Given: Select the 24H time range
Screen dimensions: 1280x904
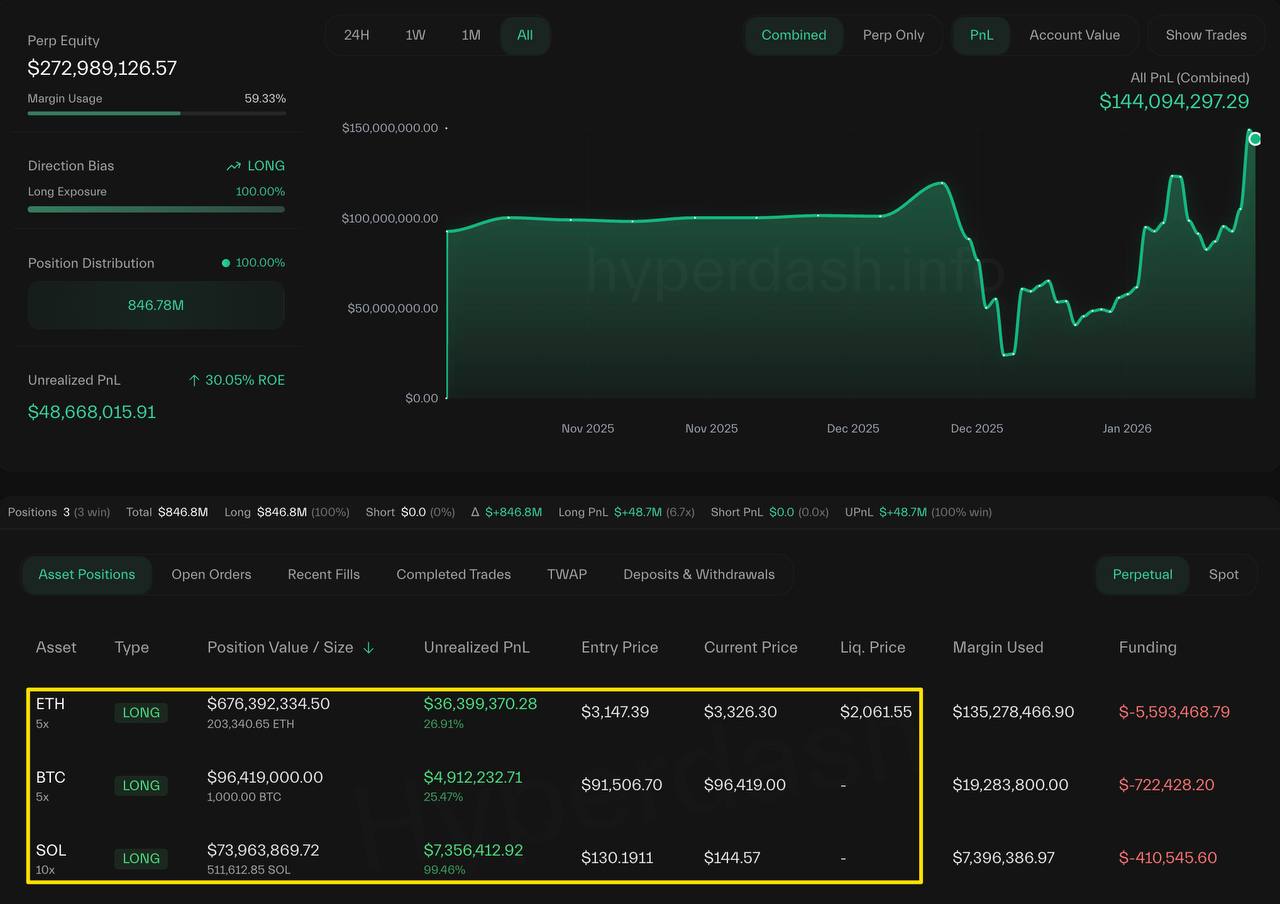Looking at the screenshot, I should click(x=357, y=35).
